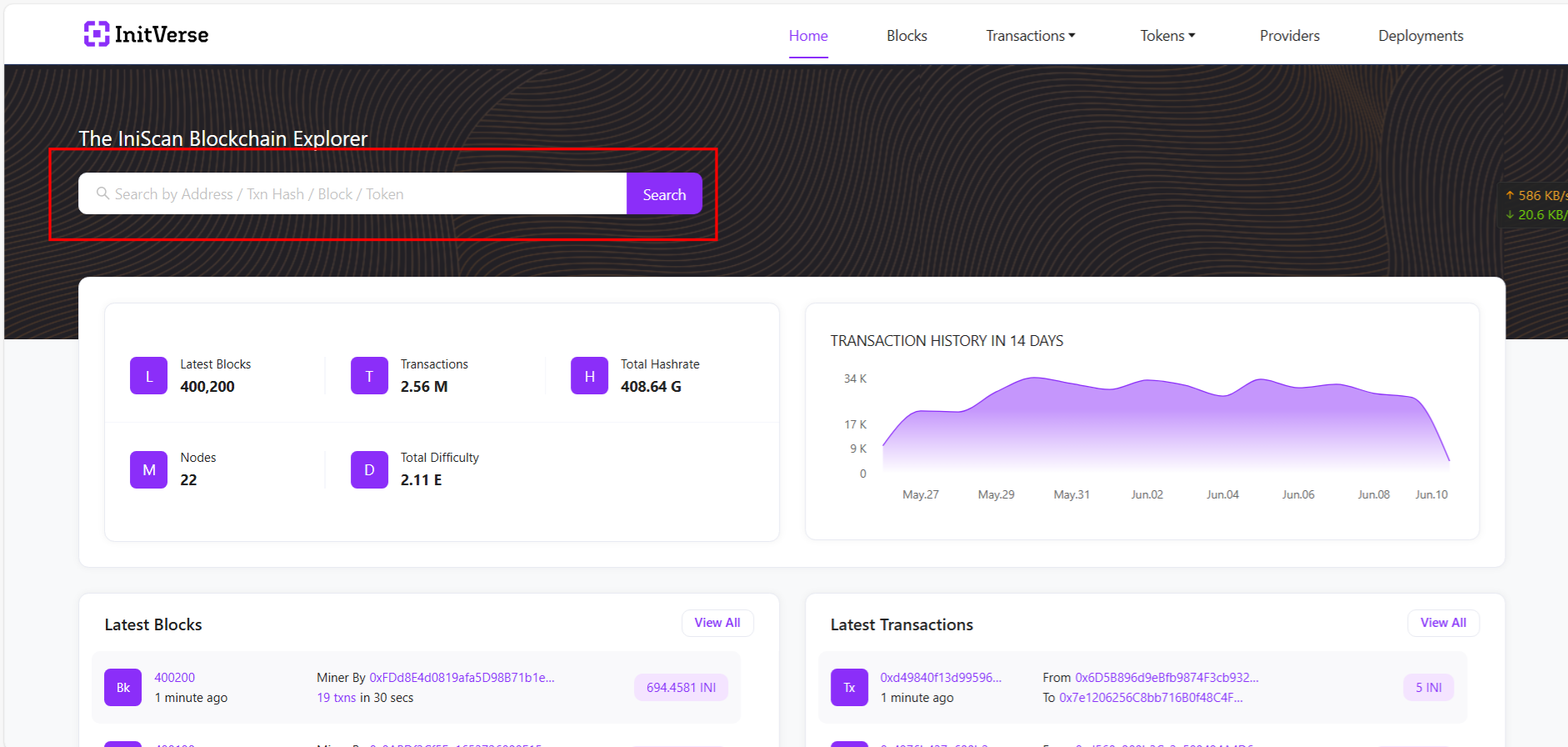Focus the address/hash search input field
This screenshot has width=1568, height=747.
coord(367,194)
